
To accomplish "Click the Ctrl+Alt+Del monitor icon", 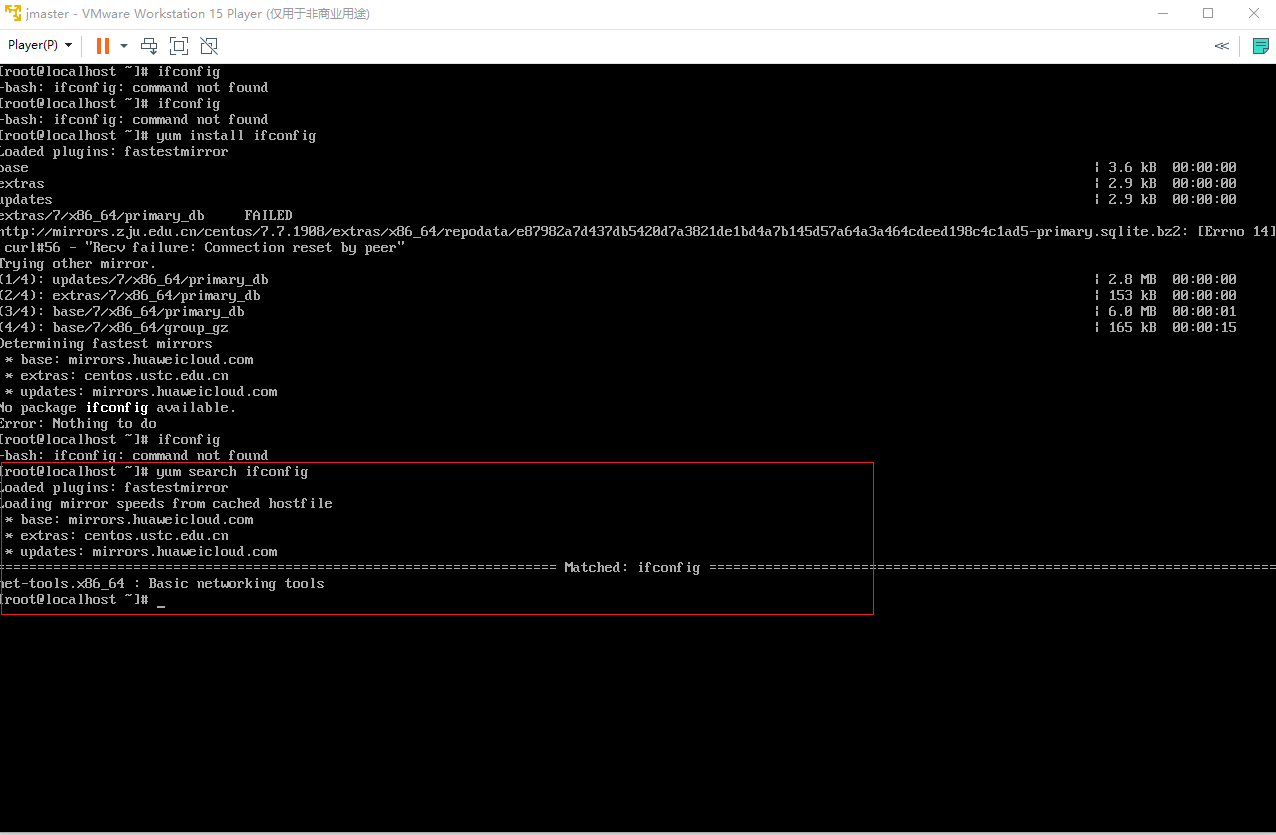I will 148,45.
